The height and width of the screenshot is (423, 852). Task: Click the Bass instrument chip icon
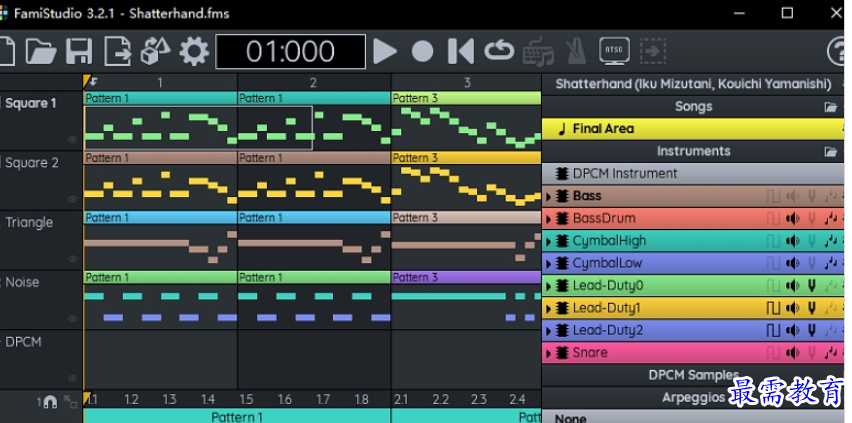click(x=562, y=196)
